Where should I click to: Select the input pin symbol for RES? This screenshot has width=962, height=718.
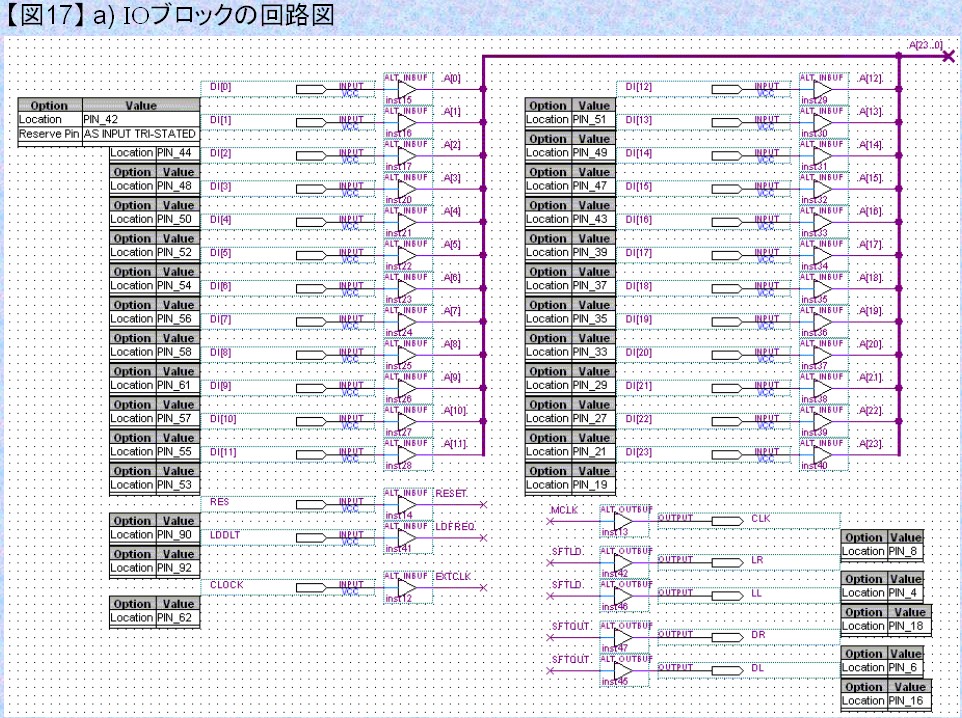pos(311,504)
